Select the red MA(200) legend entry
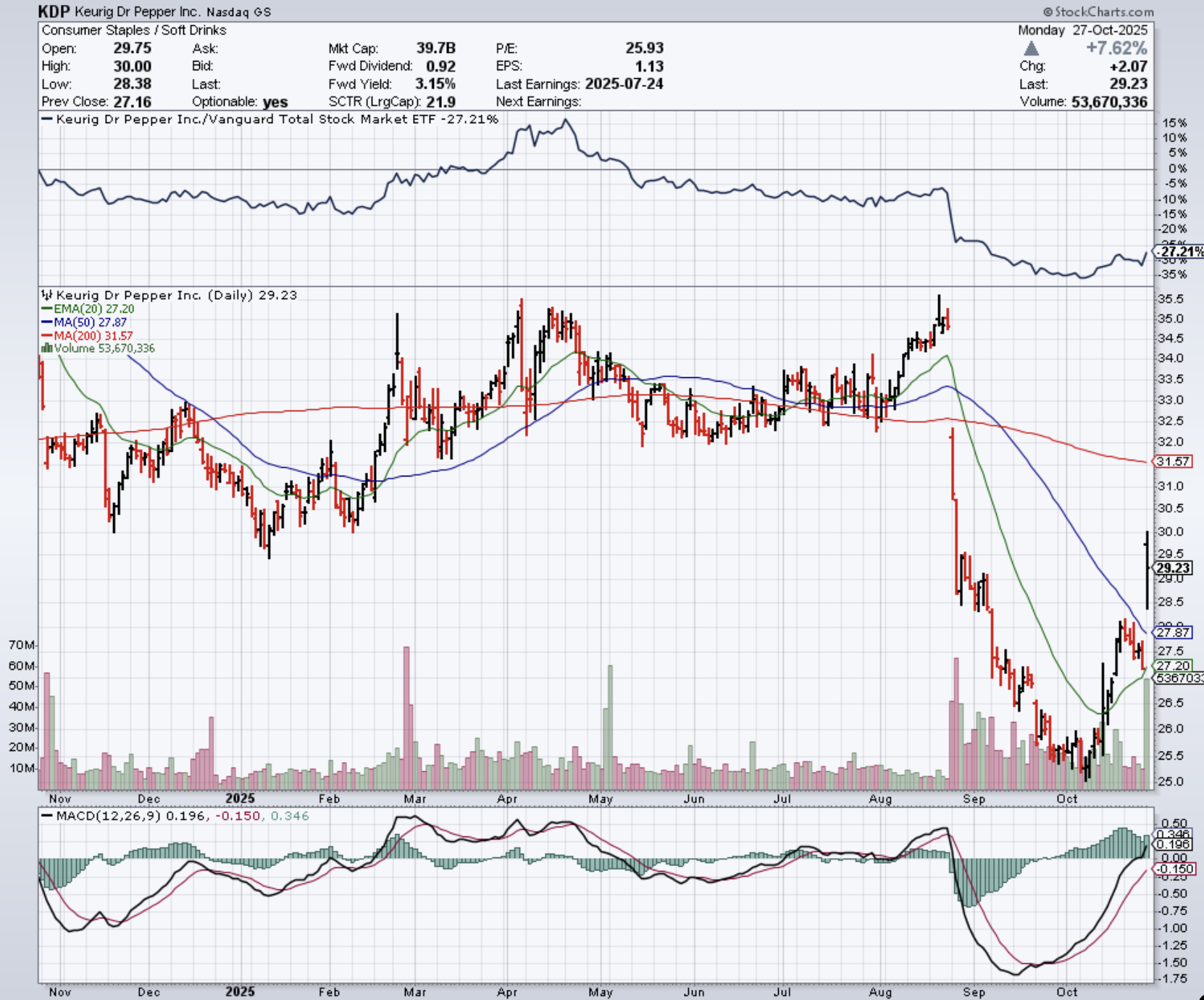The height and width of the screenshot is (1000, 1204). (x=87, y=335)
